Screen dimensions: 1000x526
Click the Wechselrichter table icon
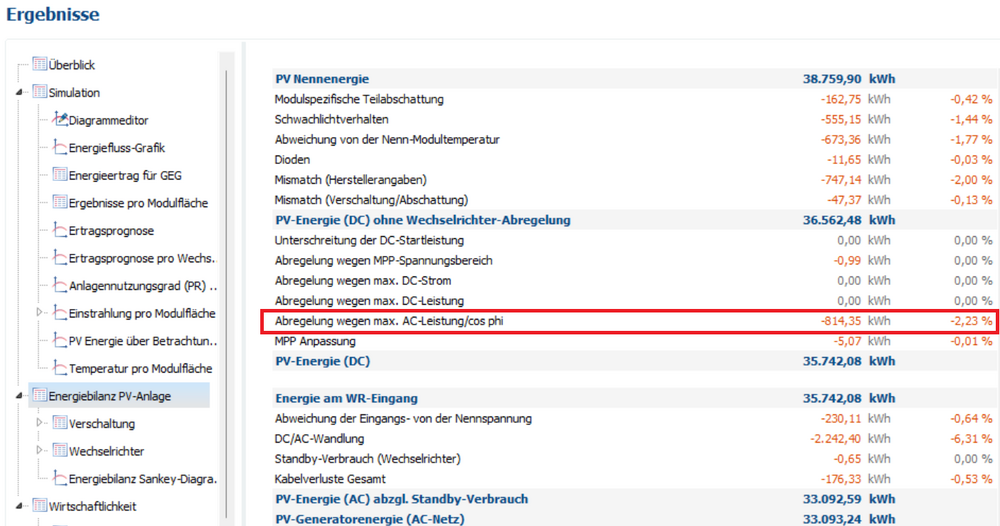click(x=60, y=451)
